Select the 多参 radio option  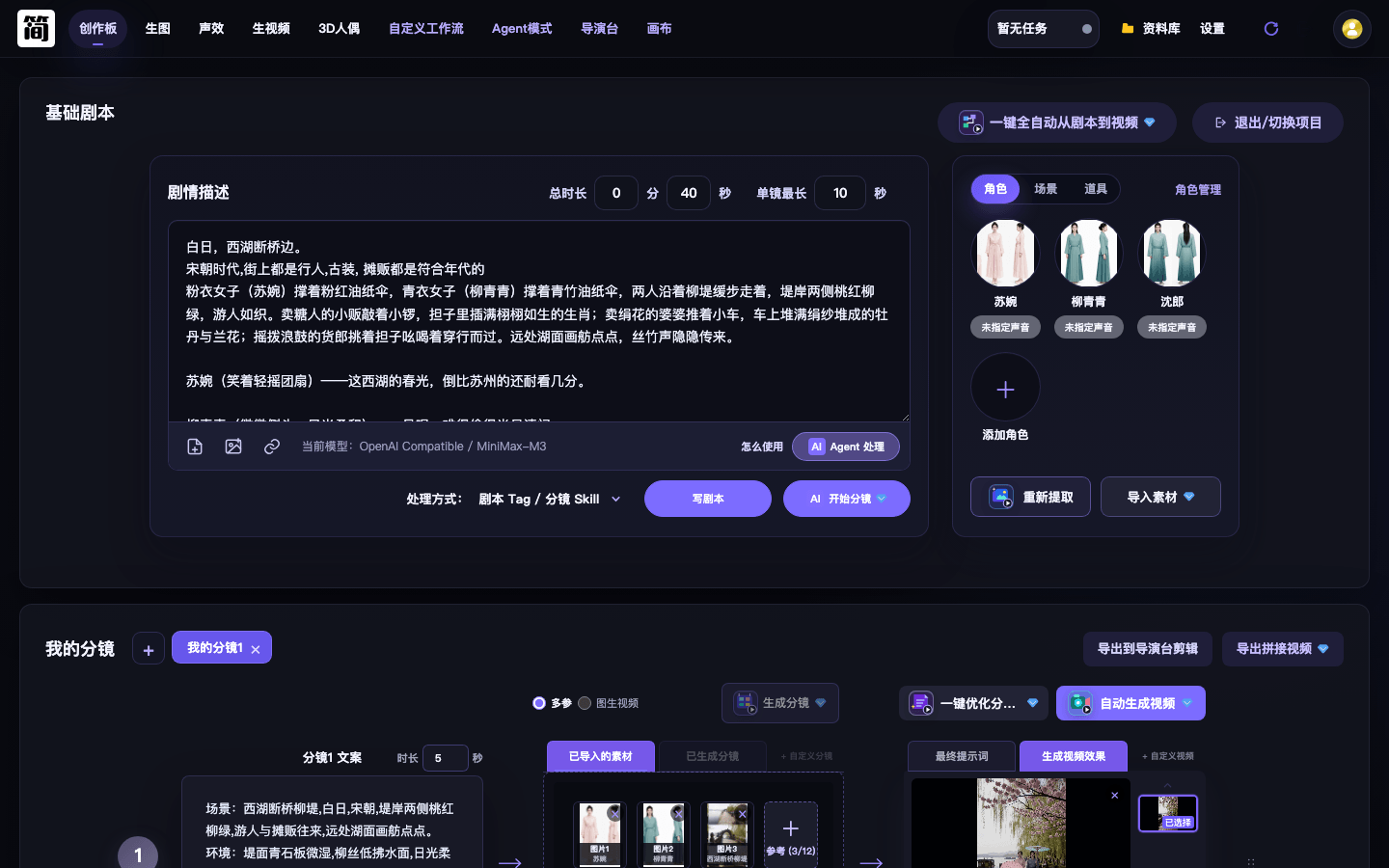(x=539, y=703)
